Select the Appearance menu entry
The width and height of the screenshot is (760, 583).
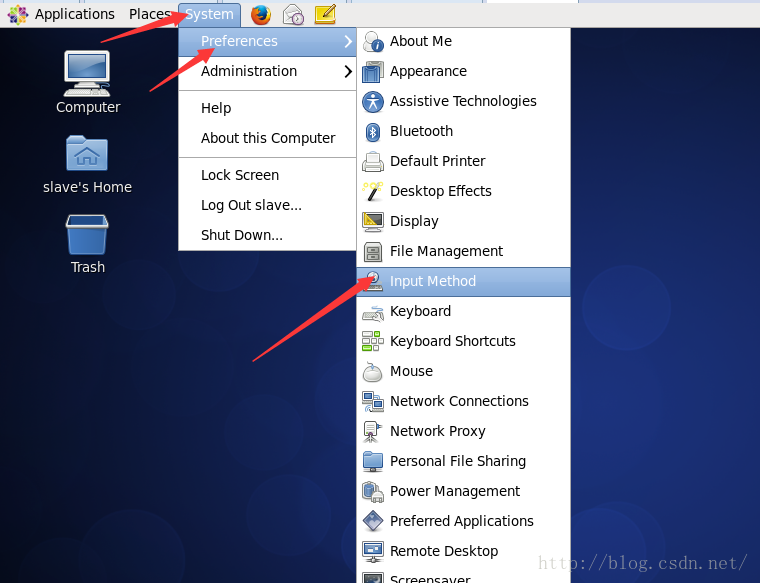[463, 72]
